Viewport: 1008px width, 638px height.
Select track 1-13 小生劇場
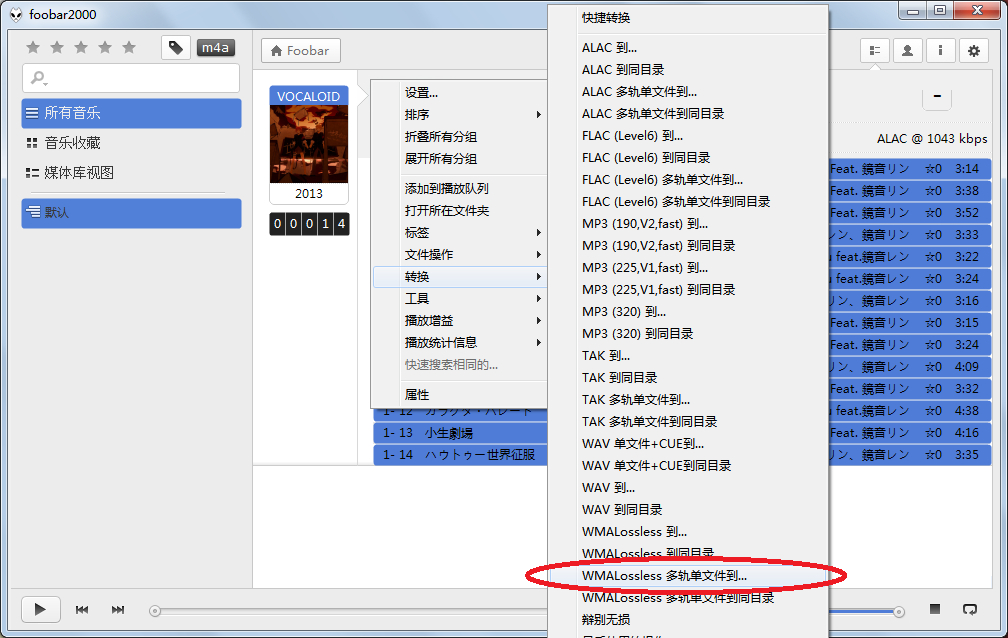tap(460, 433)
